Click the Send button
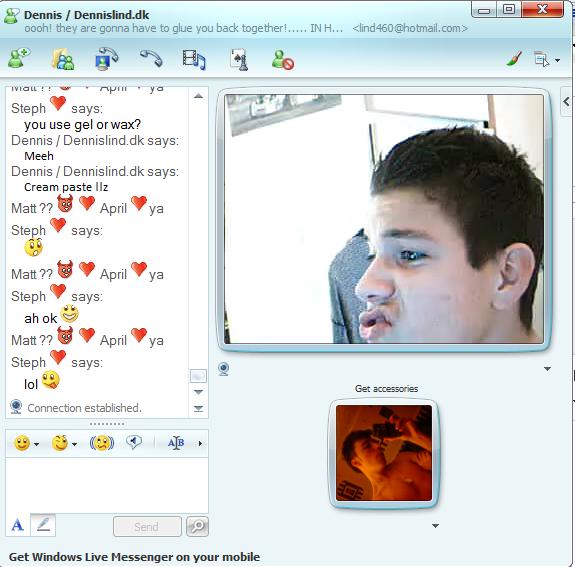The image size is (575, 567). (x=147, y=526)
